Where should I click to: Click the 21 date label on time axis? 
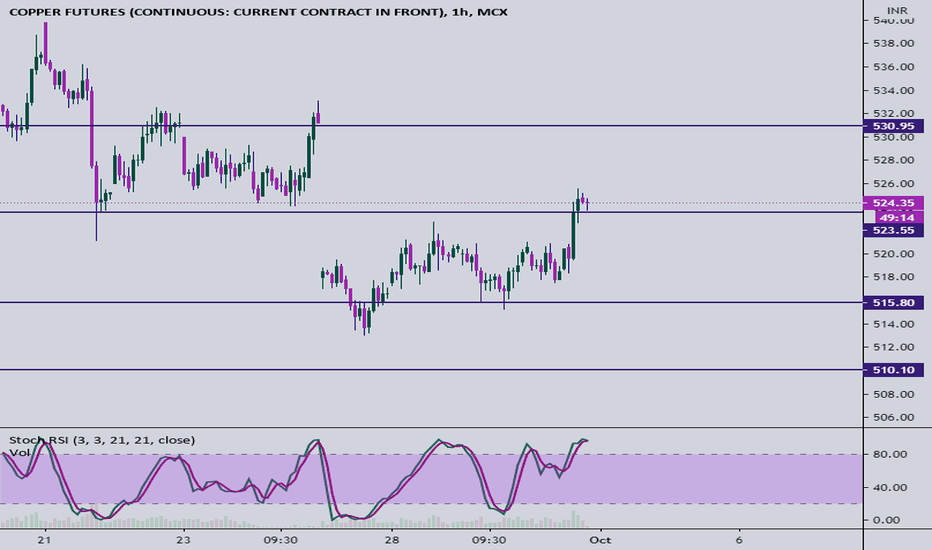pyautogui.click(x=43, y=540)
